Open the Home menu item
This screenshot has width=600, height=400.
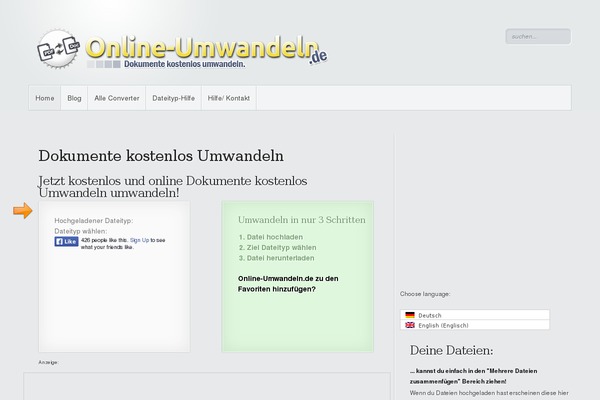point(45,98)
